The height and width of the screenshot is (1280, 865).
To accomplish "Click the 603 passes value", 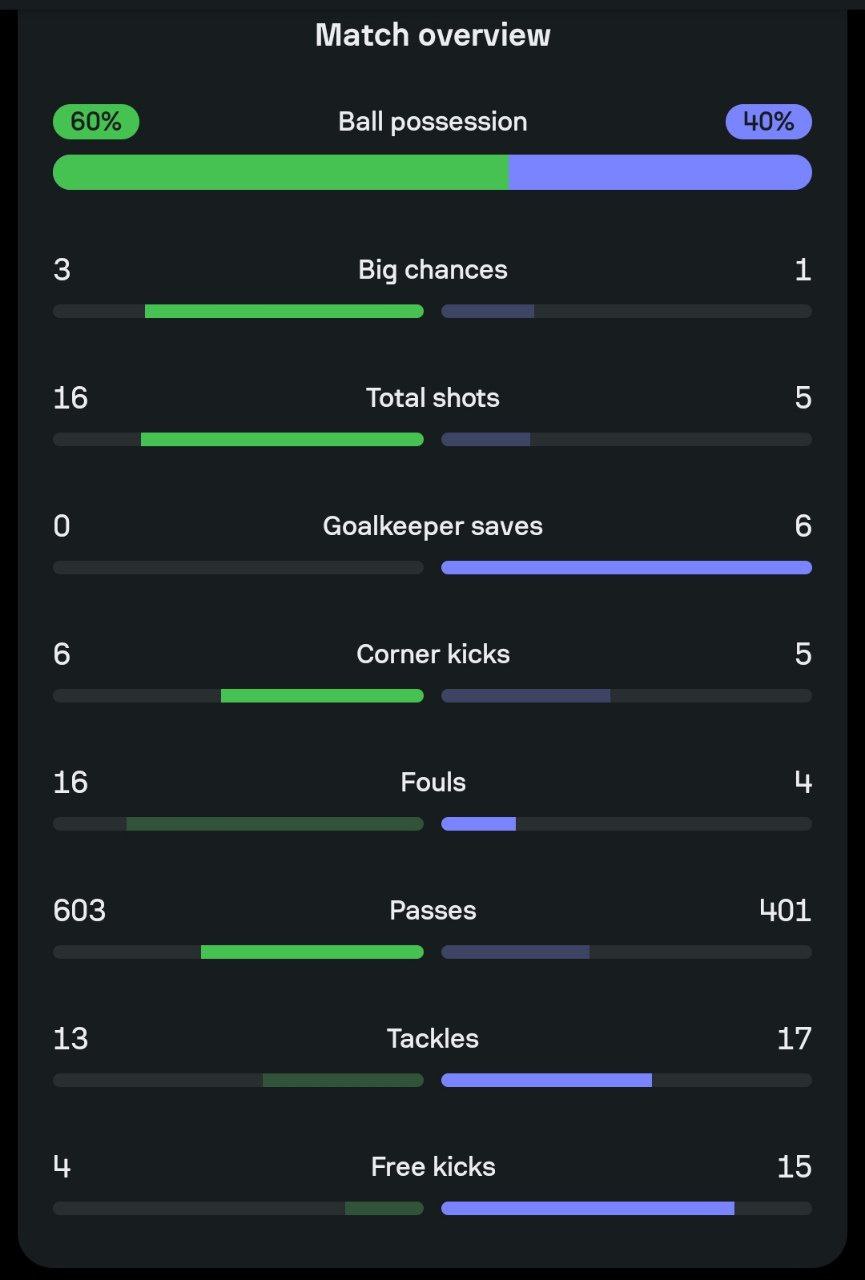I will (79, 910).
